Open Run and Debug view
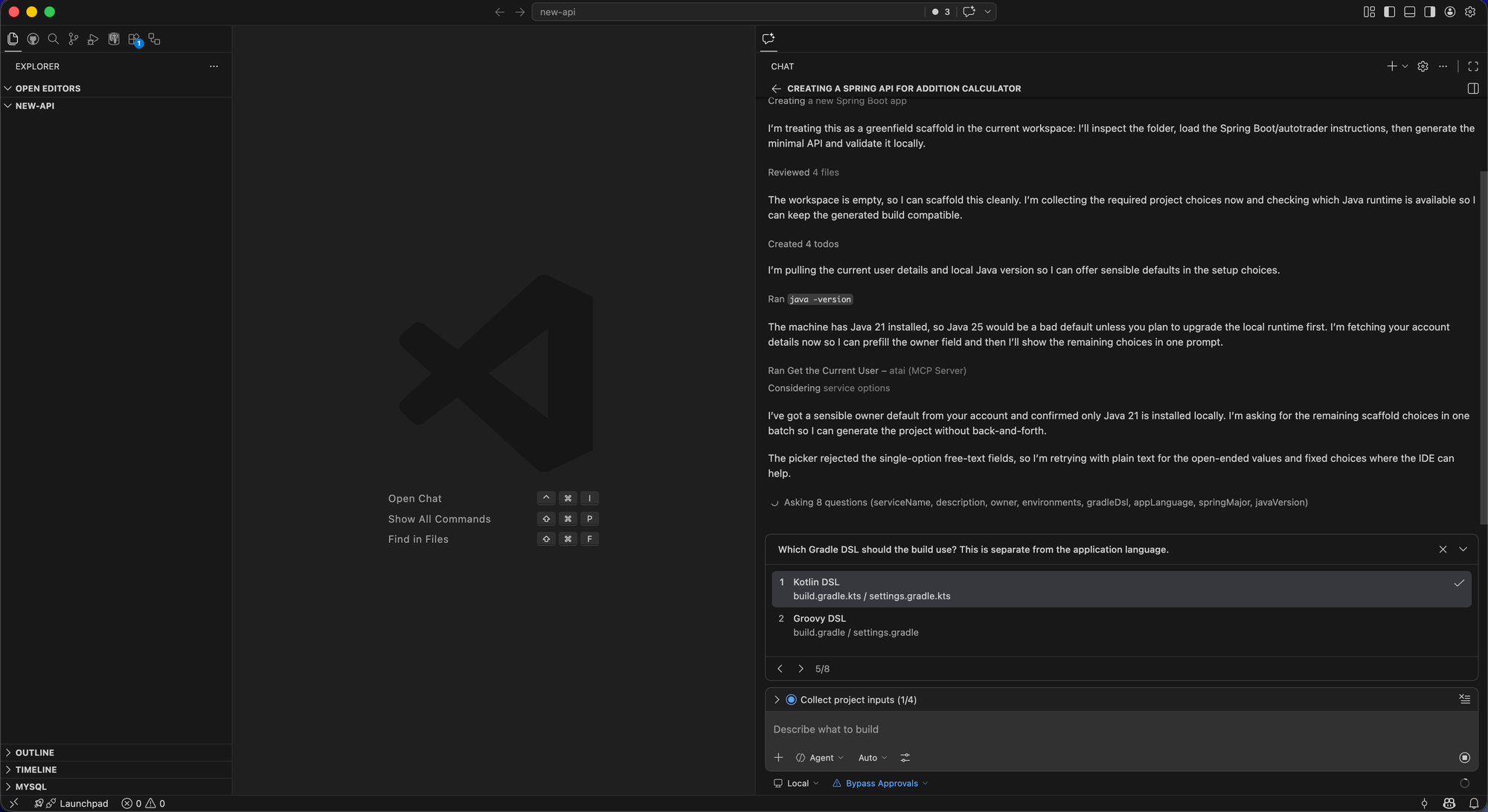The height and width of the screenshot is (812, 1488). [x=93, y=39]
